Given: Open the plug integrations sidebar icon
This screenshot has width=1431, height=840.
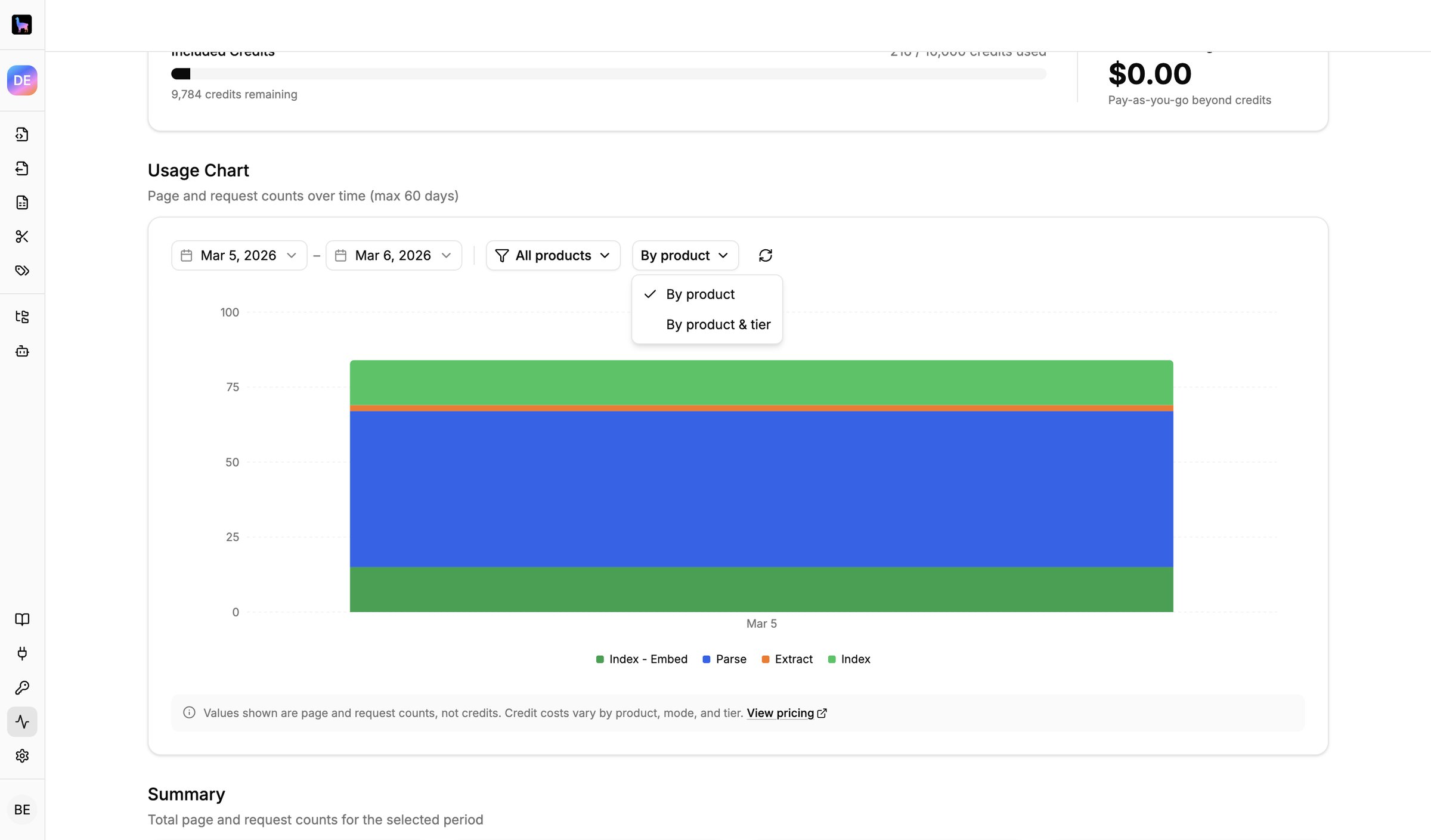Looking at the screenshot, I should coord(22,653).
